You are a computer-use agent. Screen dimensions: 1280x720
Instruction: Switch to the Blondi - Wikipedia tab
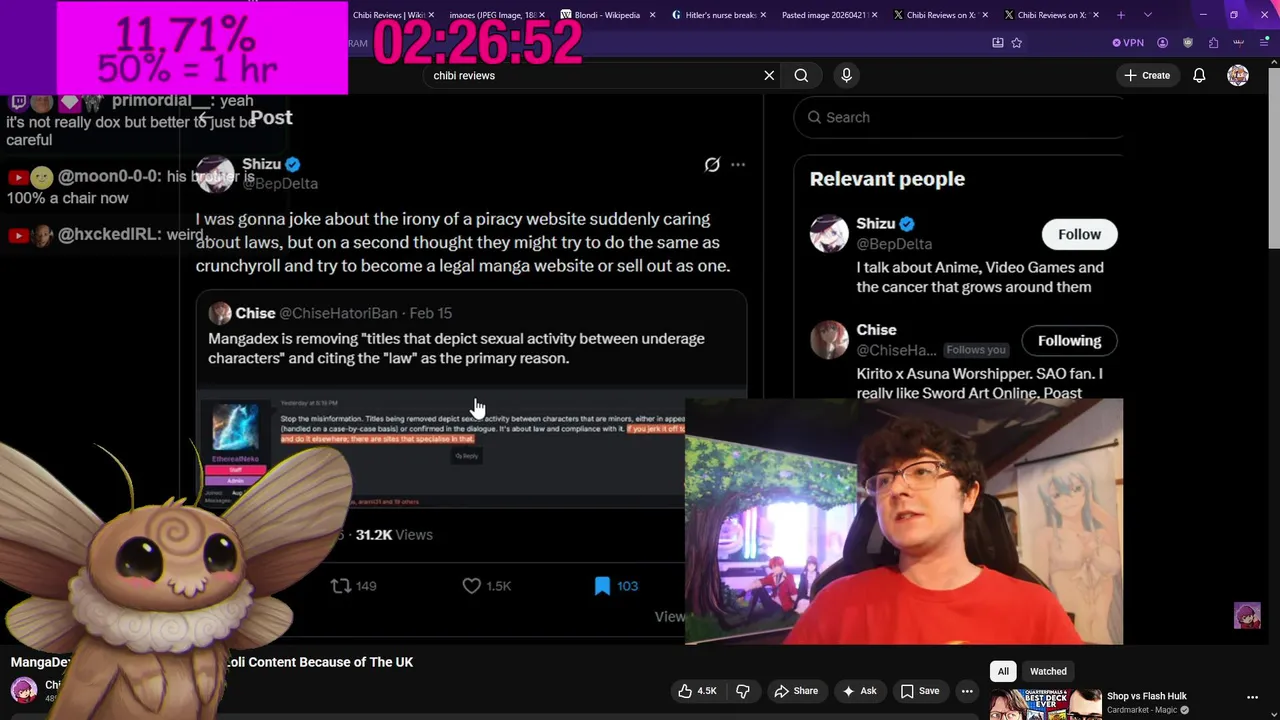pos(606,15)
